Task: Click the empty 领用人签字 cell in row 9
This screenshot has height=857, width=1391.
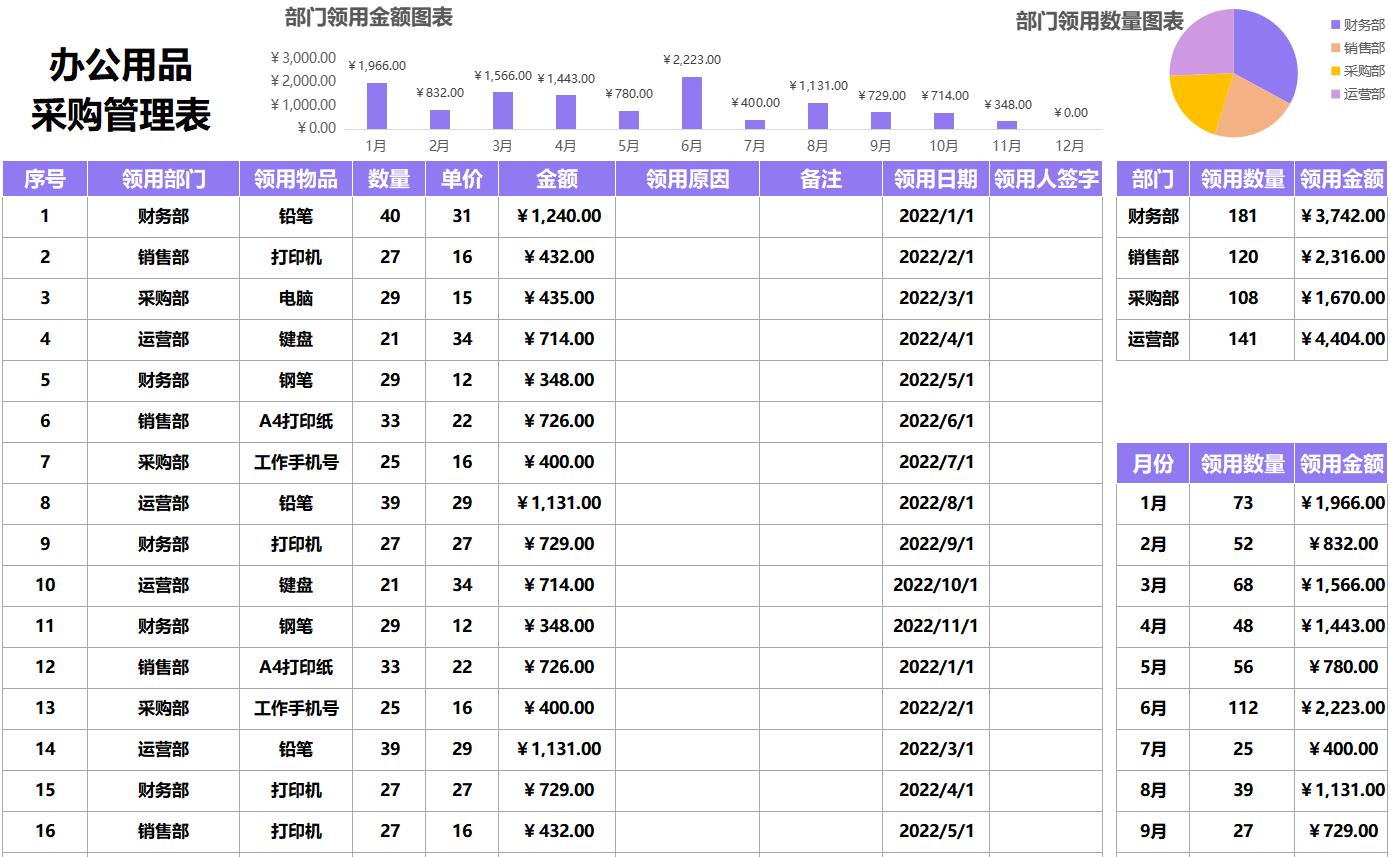Action: pyautogui.click(x=1046, y=544)
